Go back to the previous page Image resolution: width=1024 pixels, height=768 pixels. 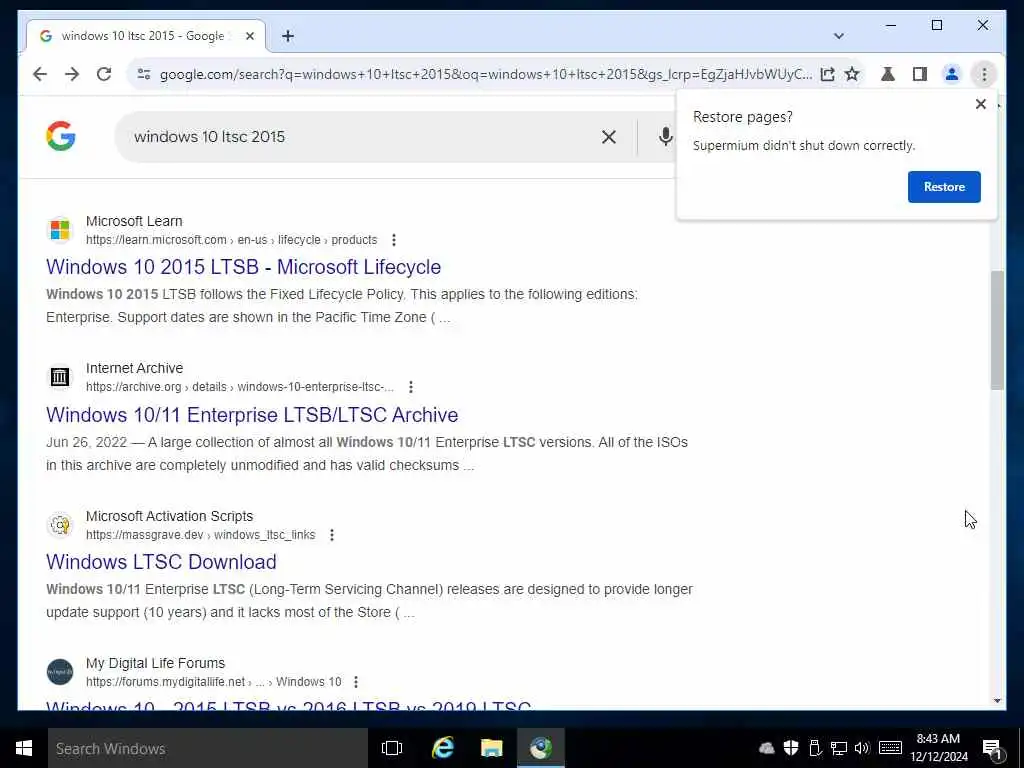click(x=40, y=74)
